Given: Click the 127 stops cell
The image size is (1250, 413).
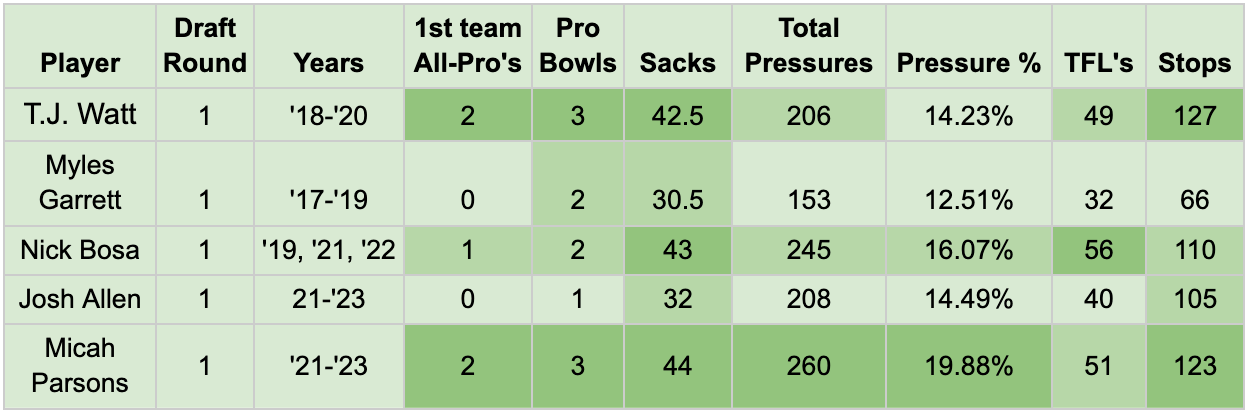Looking at the screenshot, I should coord(1194,115).
